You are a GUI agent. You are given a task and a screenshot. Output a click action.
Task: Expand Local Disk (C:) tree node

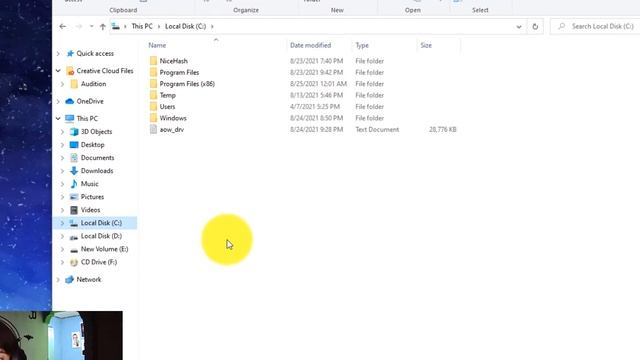pos(62,223)
